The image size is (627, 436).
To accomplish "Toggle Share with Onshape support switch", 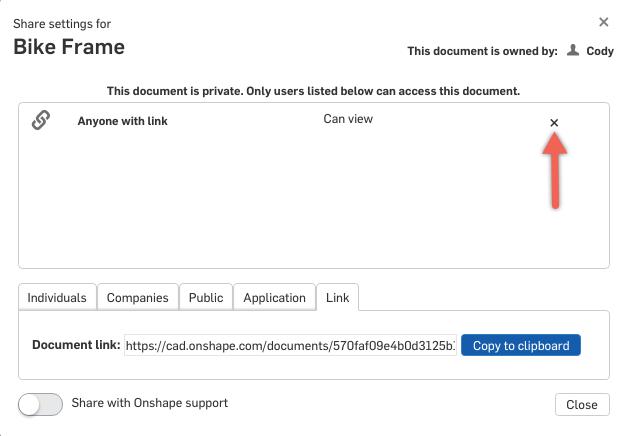I will click(x=40, y=404).
